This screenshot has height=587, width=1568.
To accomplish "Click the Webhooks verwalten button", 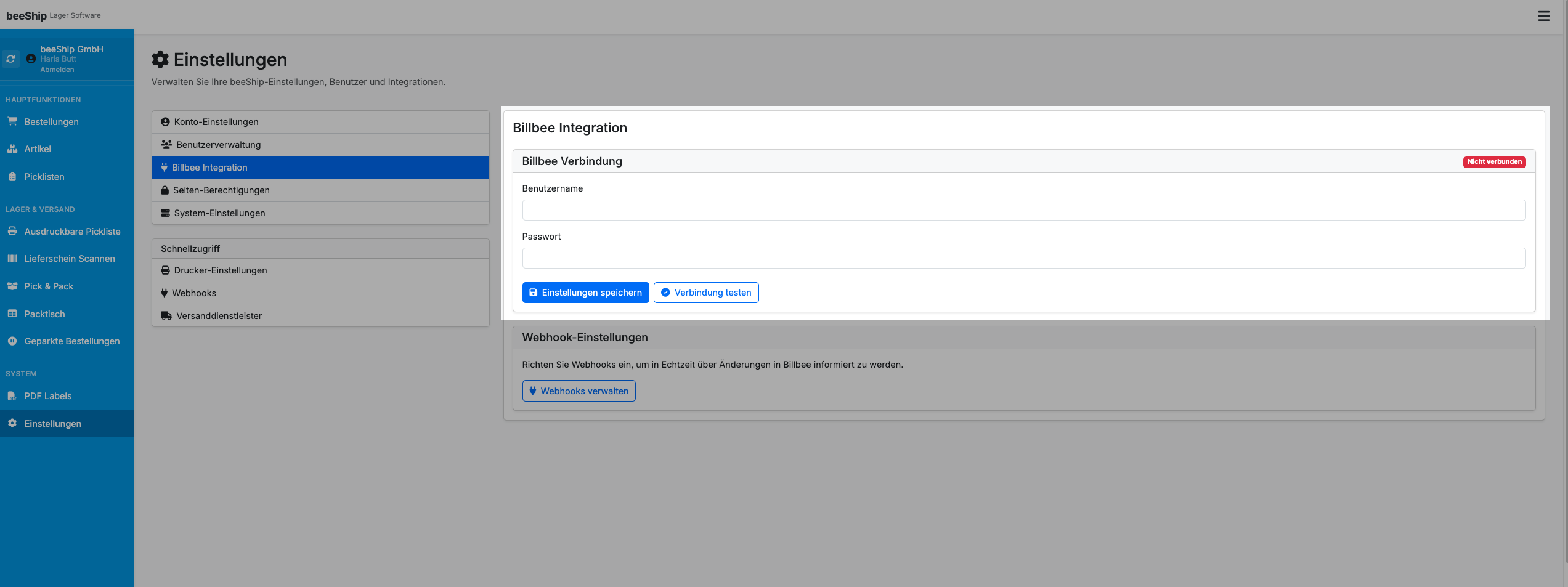I will pyautogui.click(x=579, y=391).
